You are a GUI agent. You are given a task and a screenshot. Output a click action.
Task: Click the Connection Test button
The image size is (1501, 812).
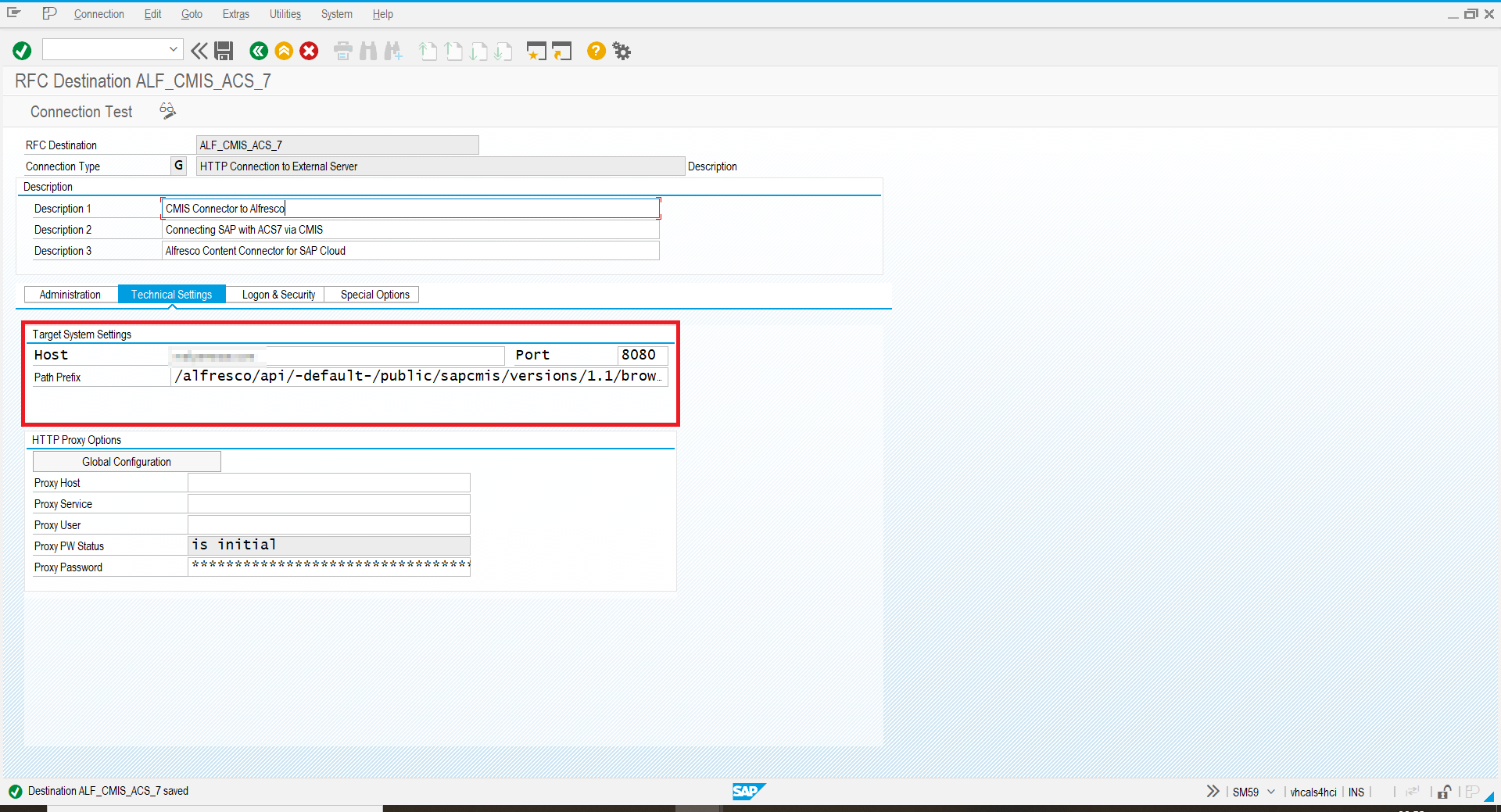[x=81, y=112]
